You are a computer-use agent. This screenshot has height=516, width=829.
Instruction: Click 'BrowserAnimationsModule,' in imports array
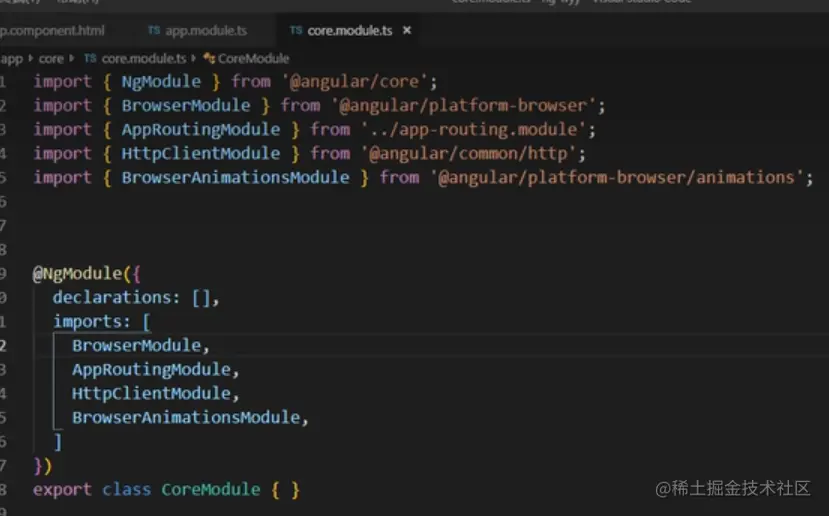tap(190, 417)
